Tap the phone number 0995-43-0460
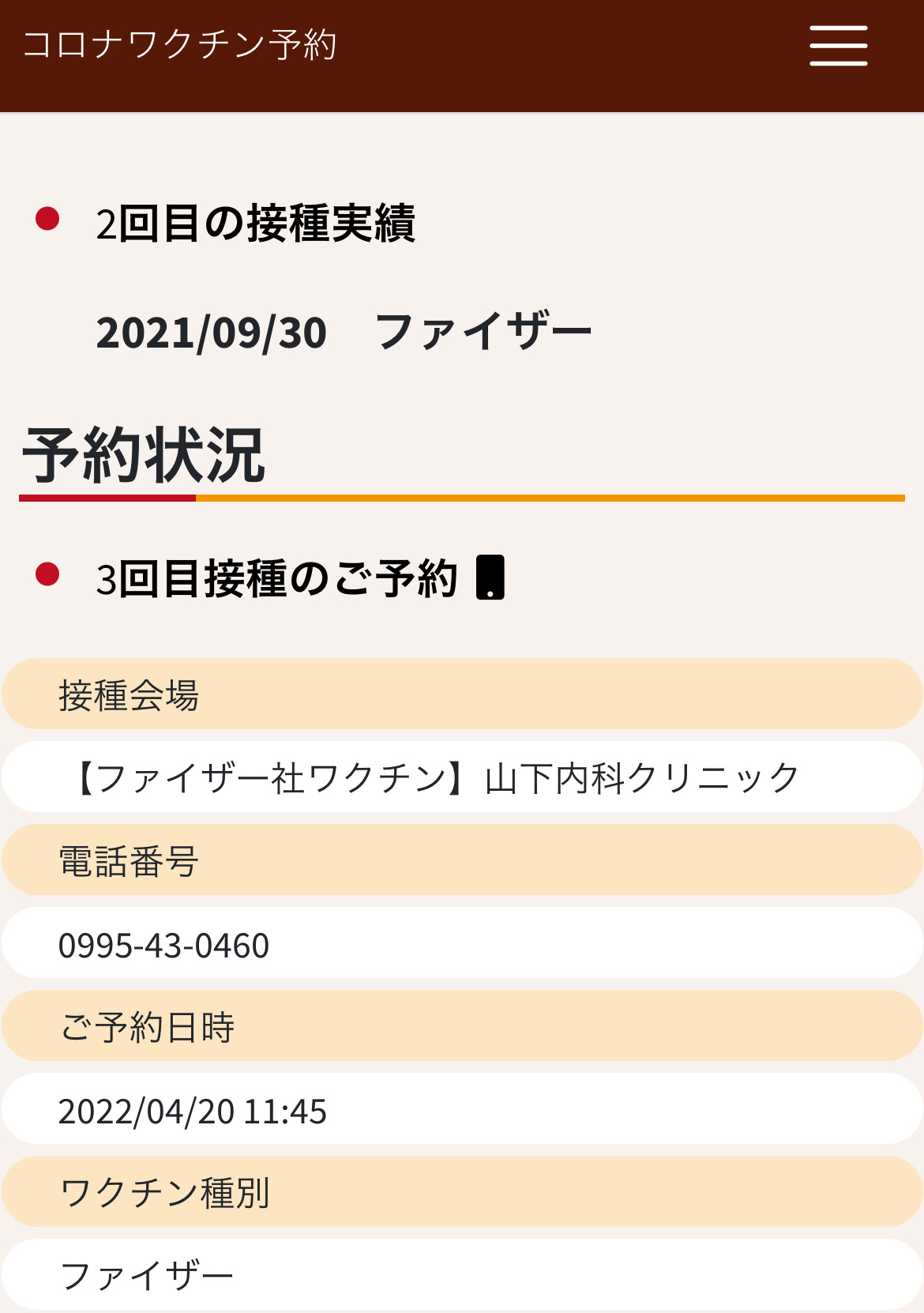This screenshot has height=1313, width=924. click(x=163, y=946)
